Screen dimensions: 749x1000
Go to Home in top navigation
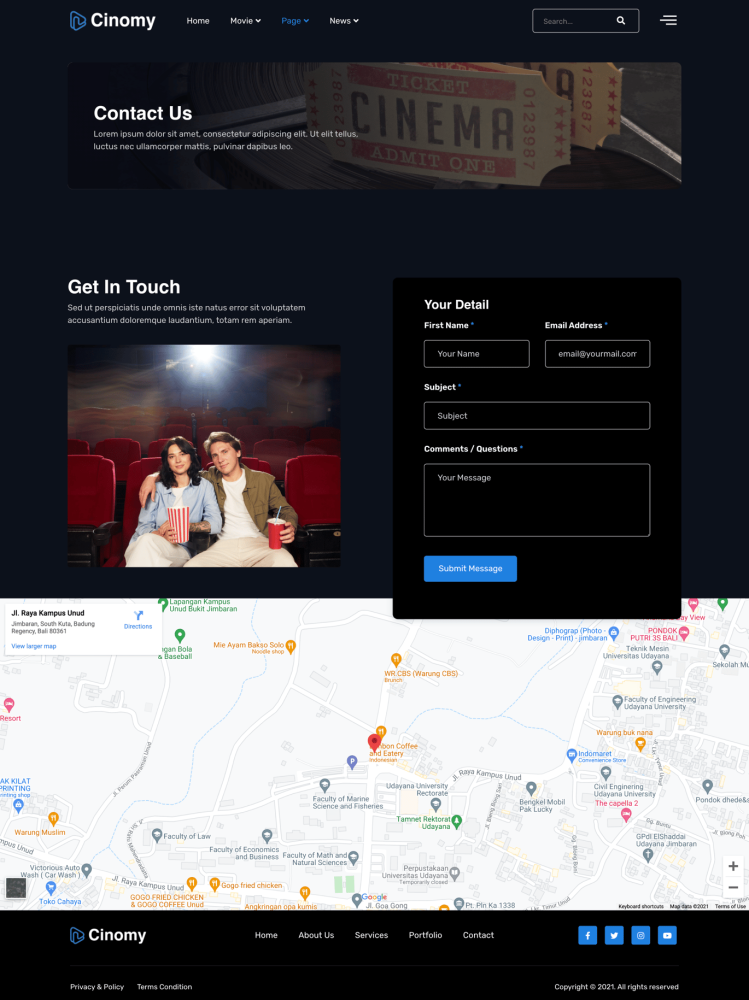click(x=198, y=21)
